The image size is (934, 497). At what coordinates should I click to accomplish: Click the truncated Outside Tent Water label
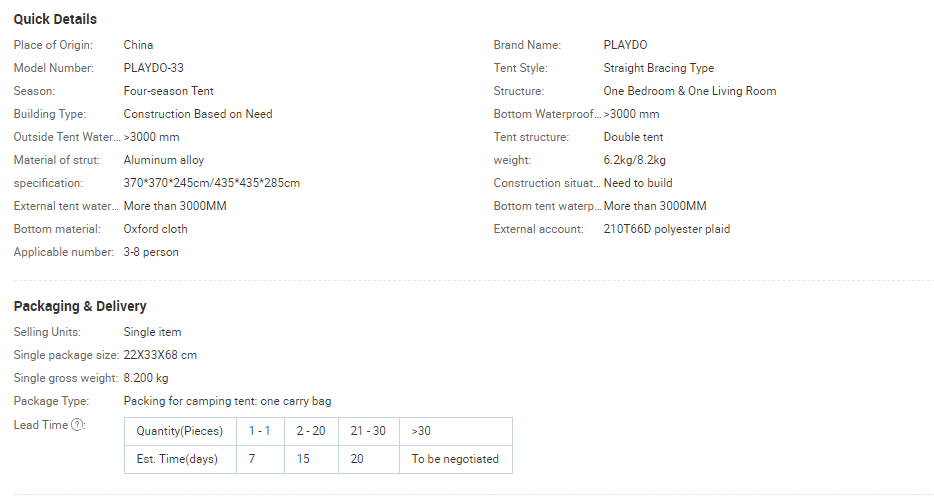point(66,137)
